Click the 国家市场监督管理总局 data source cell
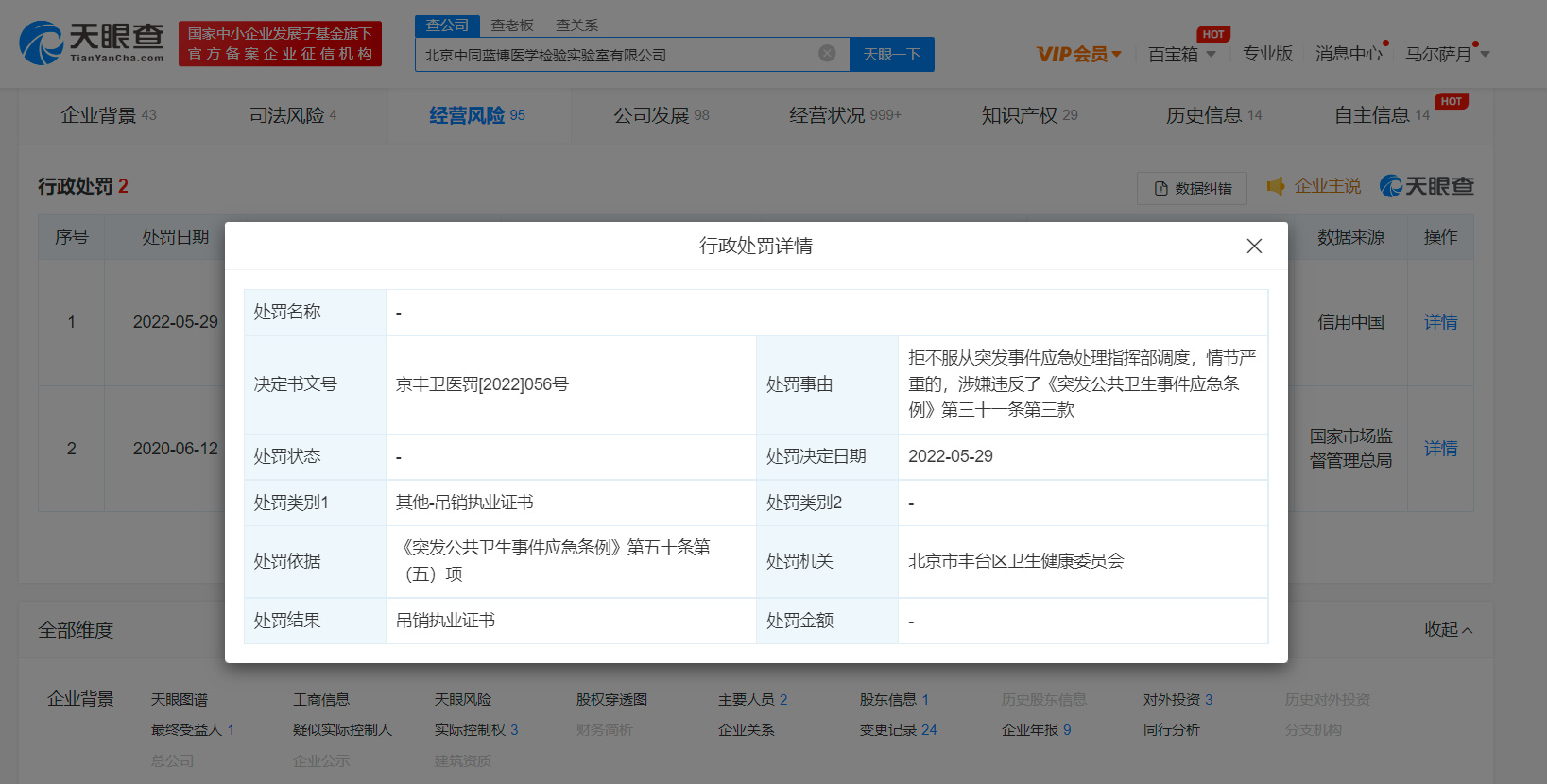Screen dimensions: 1547x784 [x=1350, y=449]
